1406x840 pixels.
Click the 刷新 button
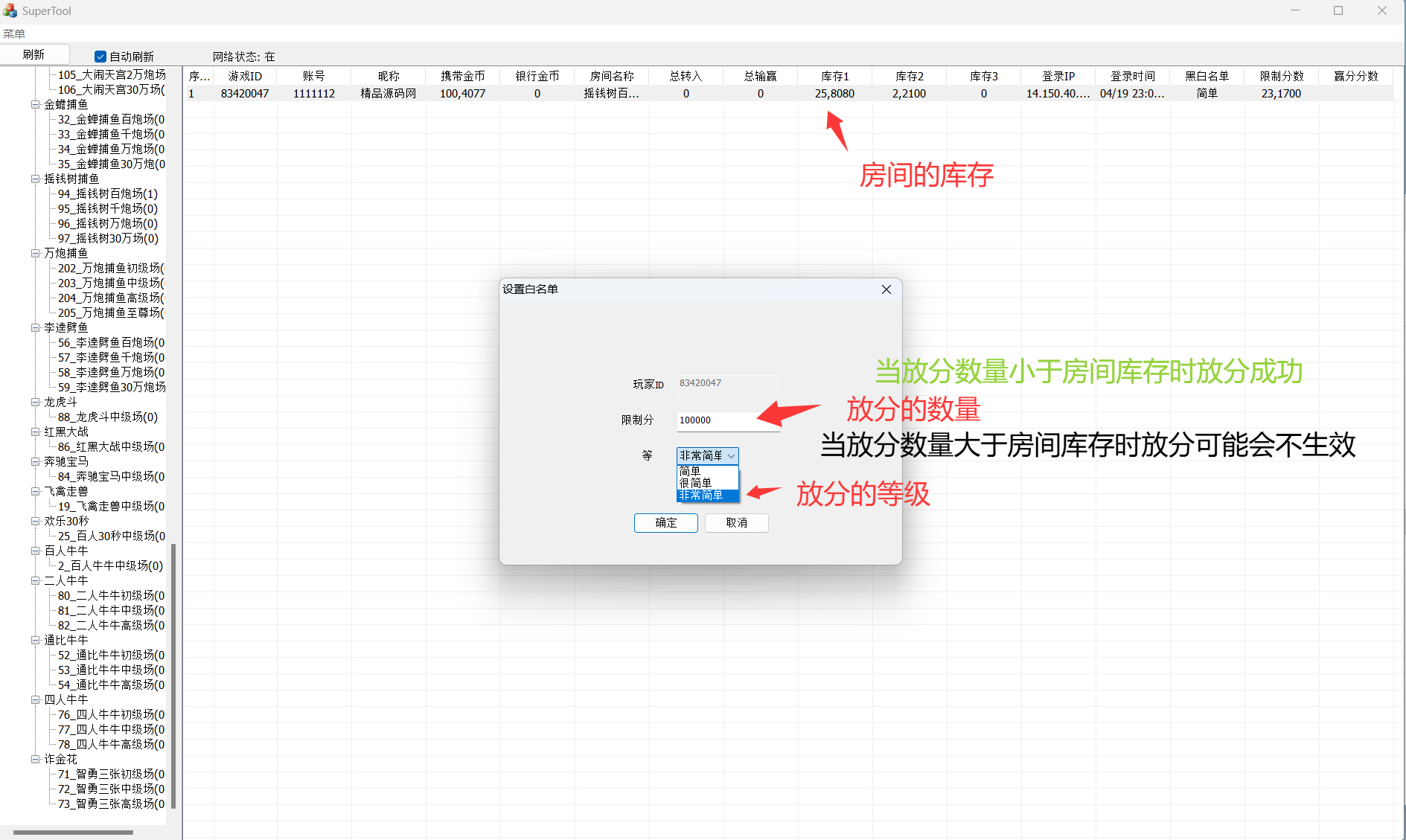point(34,54)
